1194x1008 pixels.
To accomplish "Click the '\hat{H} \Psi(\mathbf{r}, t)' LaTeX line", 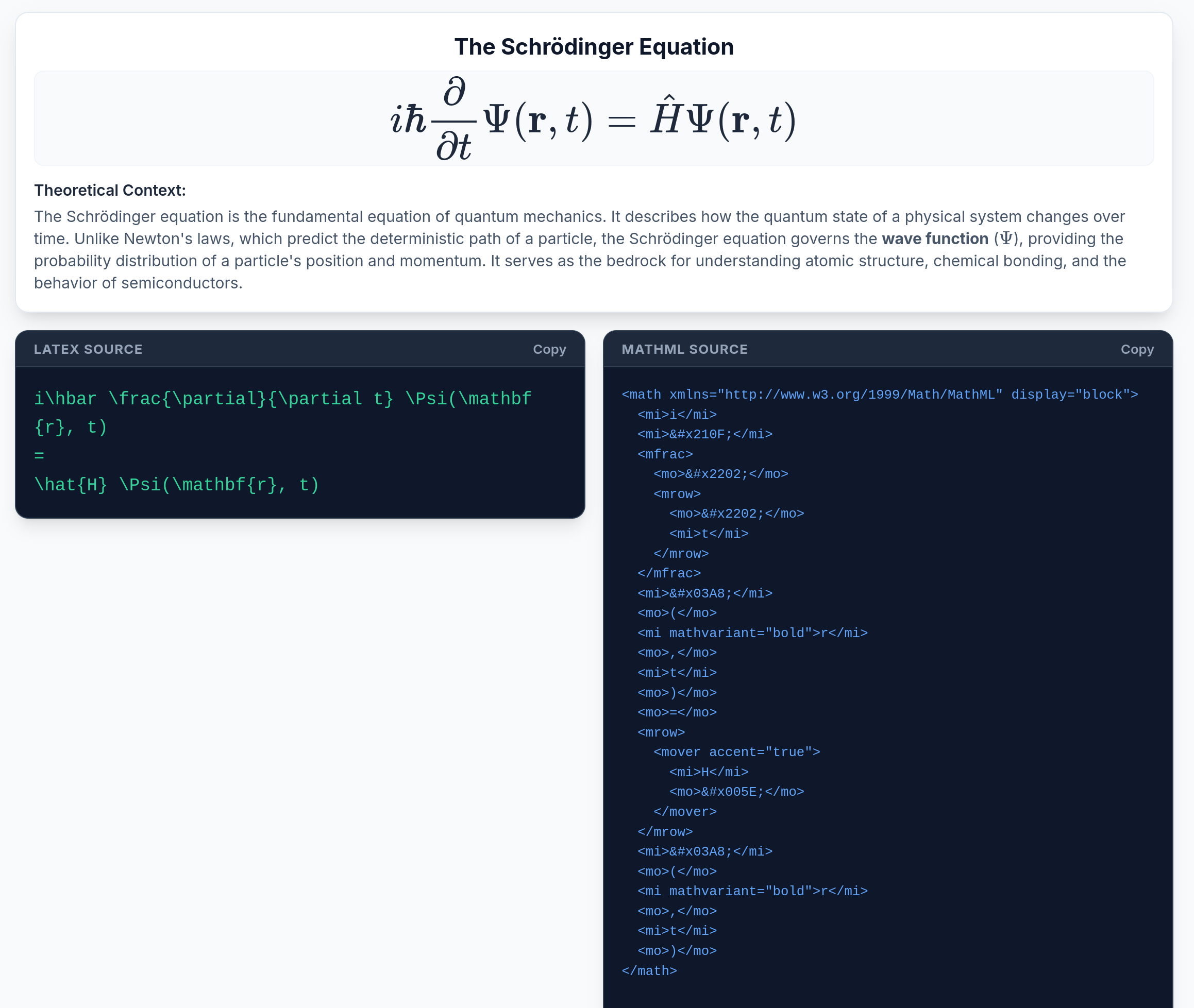I will click(x=177, y=485).
